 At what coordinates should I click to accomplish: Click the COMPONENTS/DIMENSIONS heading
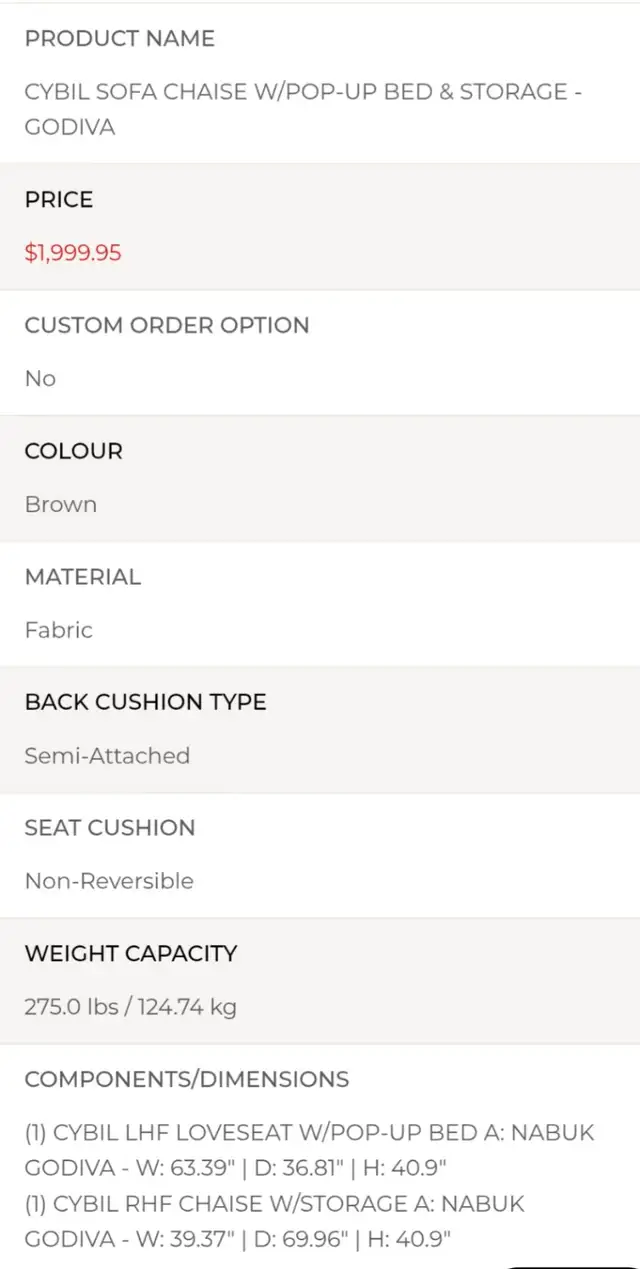[x=187, y=1080]
